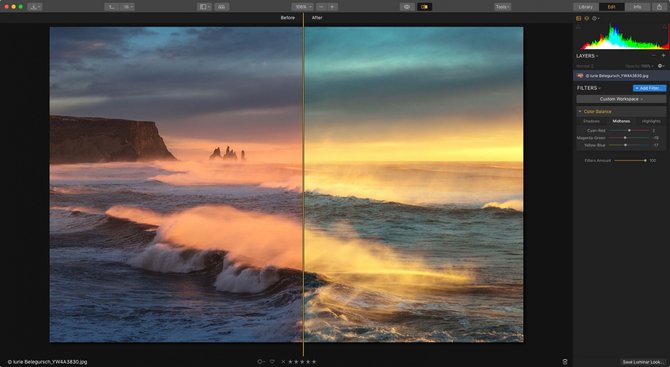Open the color label circle in bottom bar
Image resolution: width=670 pixels, height=367 pixels.
[260, 361]
